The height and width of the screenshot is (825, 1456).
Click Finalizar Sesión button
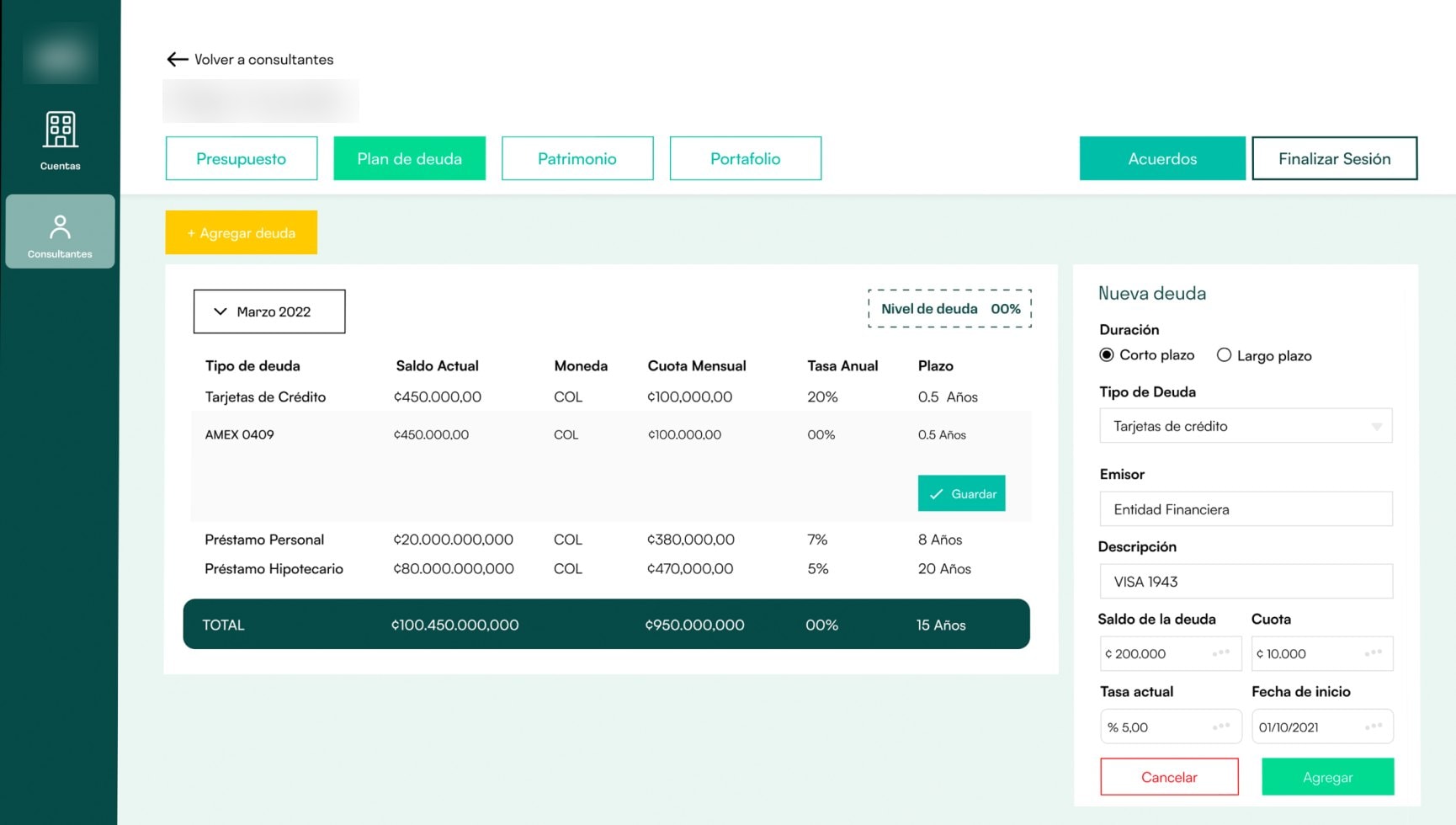pyautogui.click(x=1335, y=158)
